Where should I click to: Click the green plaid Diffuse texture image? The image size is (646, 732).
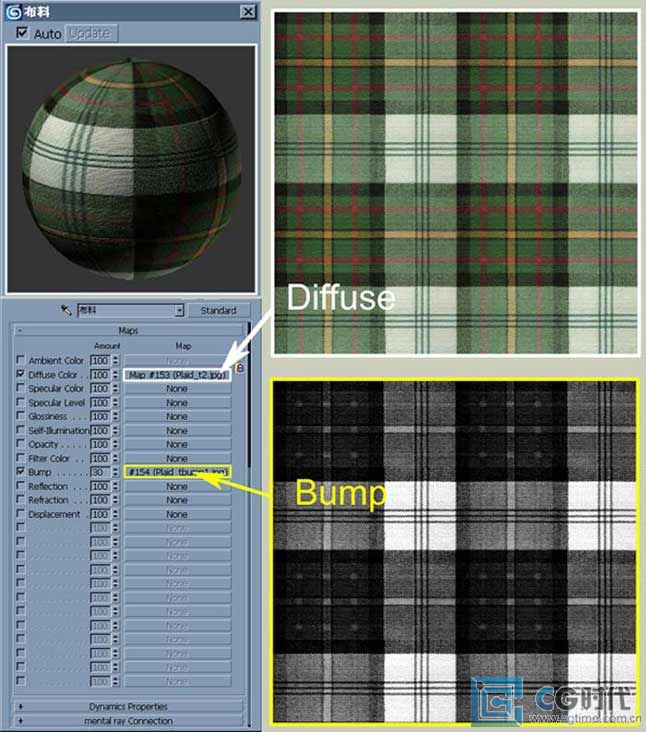point(456,183)
